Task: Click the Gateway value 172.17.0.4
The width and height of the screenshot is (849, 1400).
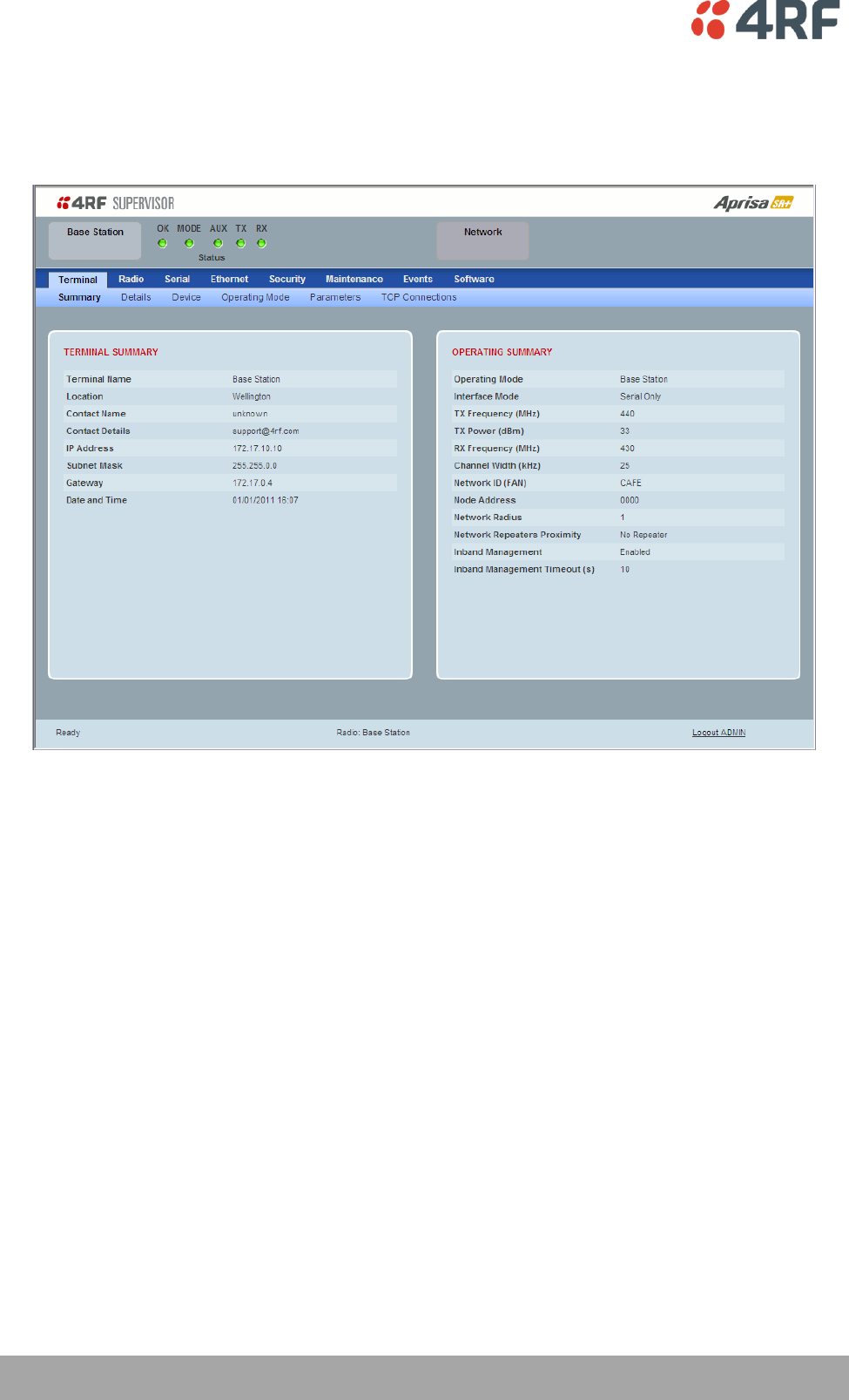Action: point(252,483)
